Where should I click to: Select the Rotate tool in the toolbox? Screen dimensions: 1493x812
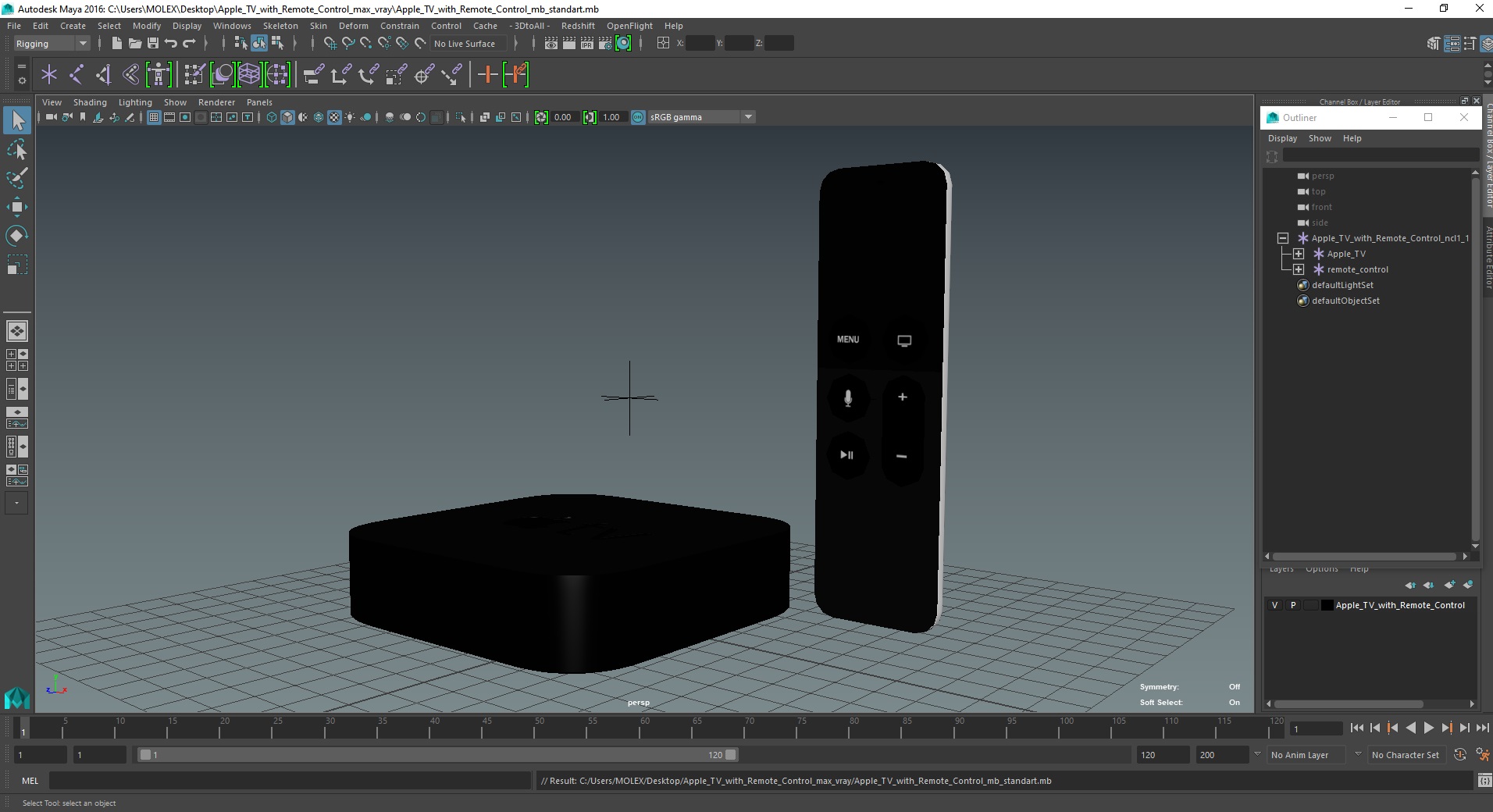(17, 236)
